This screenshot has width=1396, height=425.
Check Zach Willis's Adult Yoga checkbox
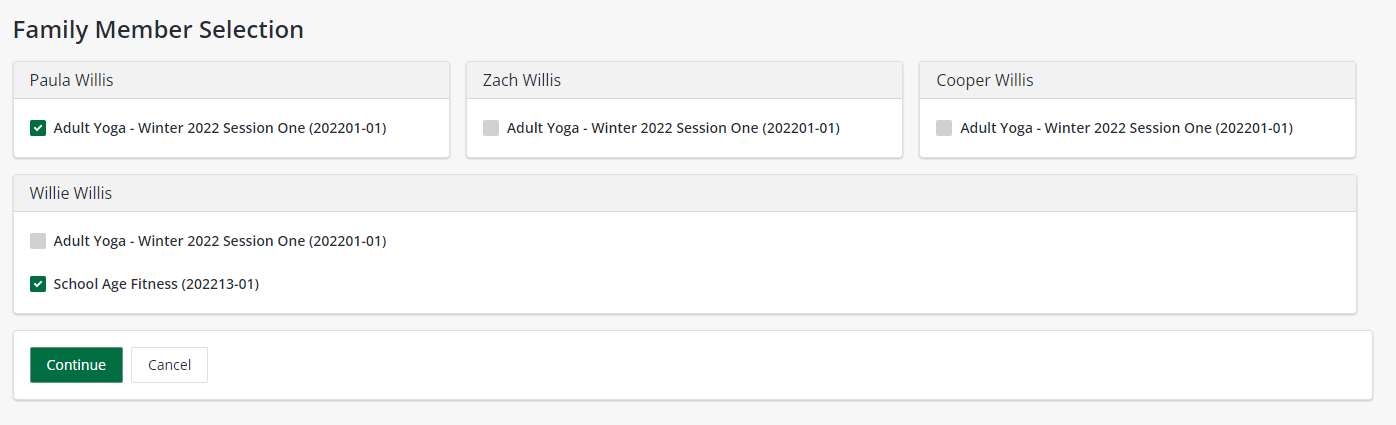pyautogui.click(x=491, y=128)
